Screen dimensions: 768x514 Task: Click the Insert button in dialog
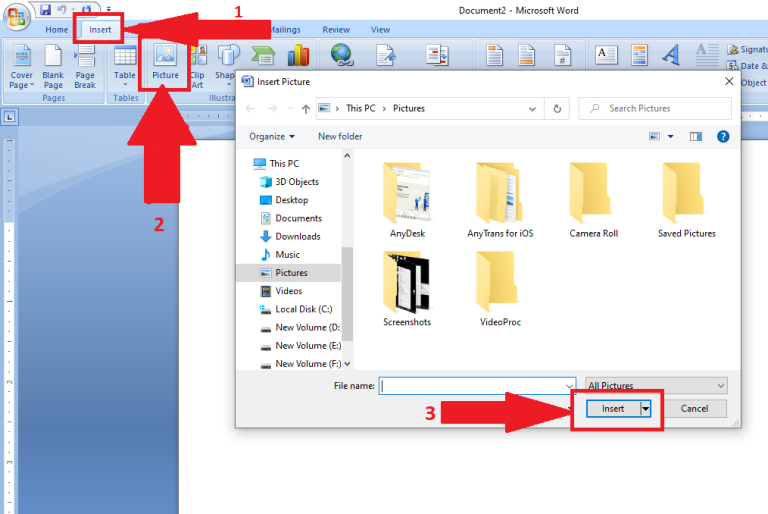coord(613,408)
